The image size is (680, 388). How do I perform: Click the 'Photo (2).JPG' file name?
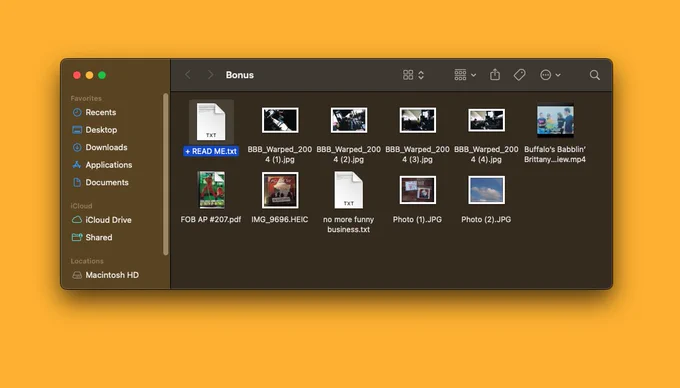point(486,219)
